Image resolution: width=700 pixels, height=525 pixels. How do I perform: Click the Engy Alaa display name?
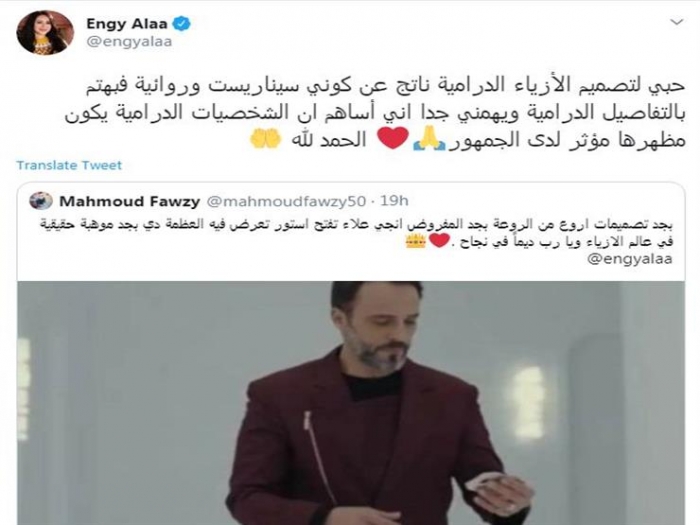pyautogui.click(x=127, y=24)
